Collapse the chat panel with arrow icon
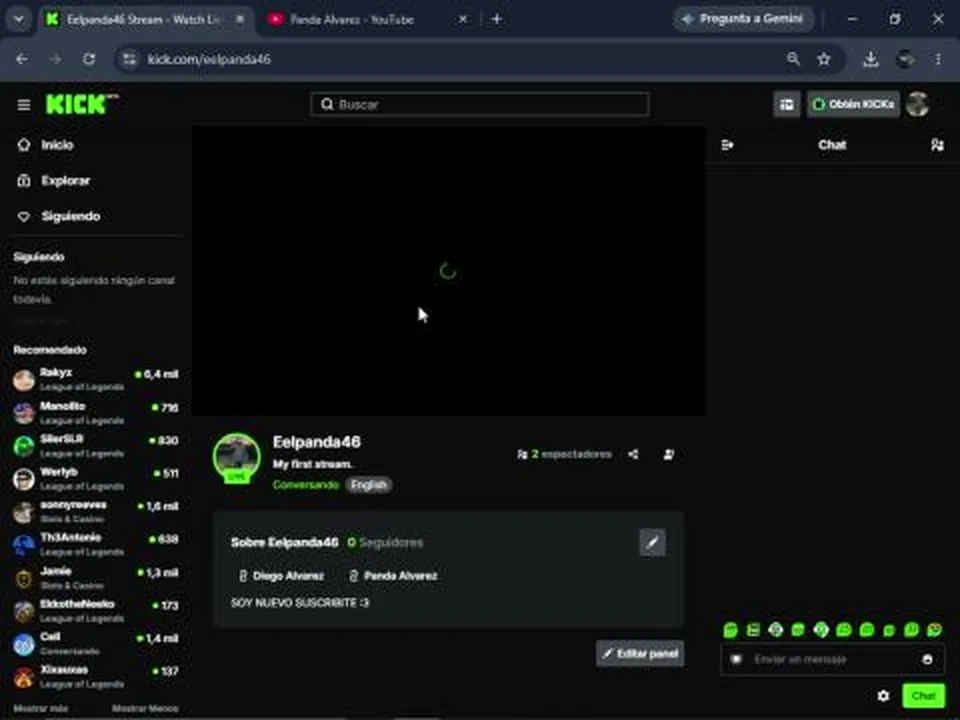The height and width of the screenshot is (720, 960). [727, 145]
